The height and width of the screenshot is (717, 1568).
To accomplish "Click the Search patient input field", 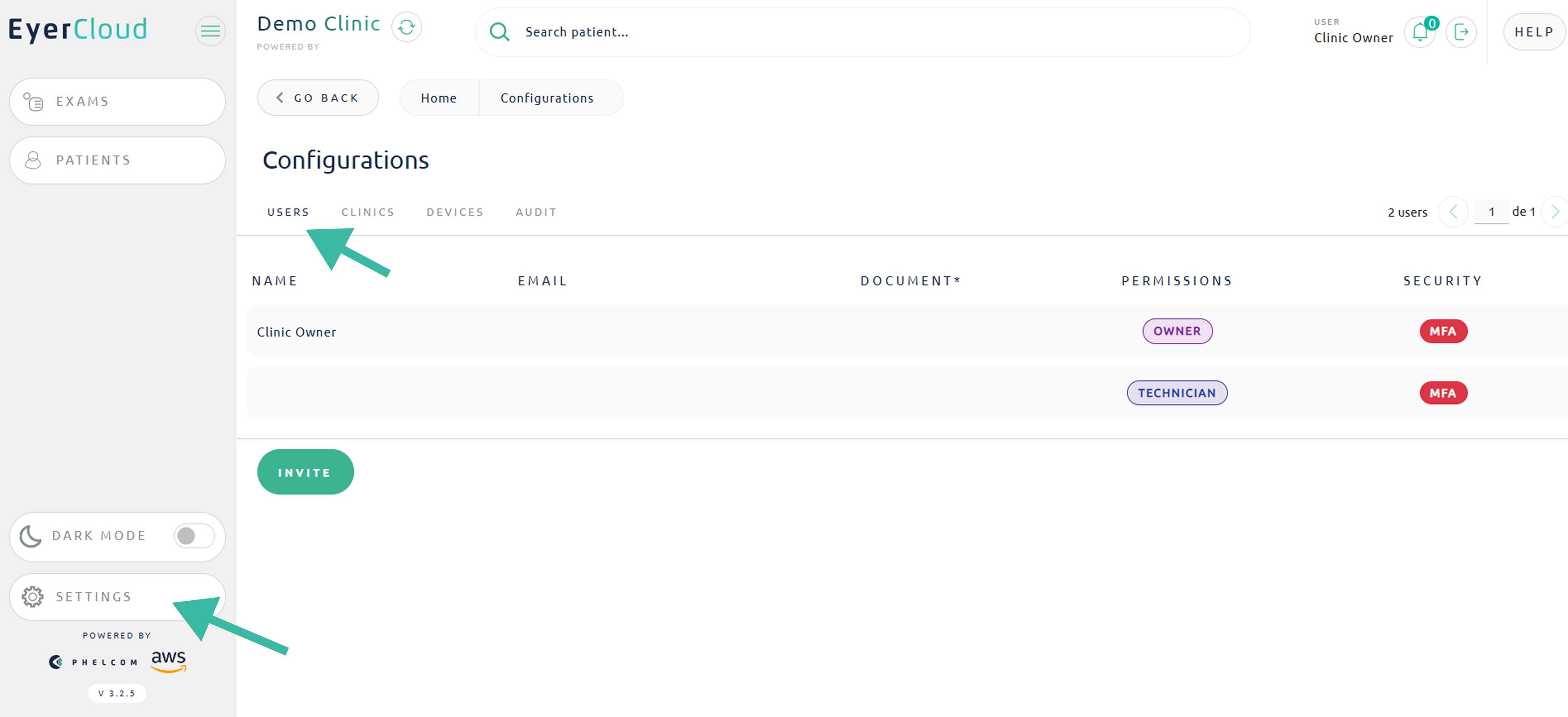I will pos(852,32).
